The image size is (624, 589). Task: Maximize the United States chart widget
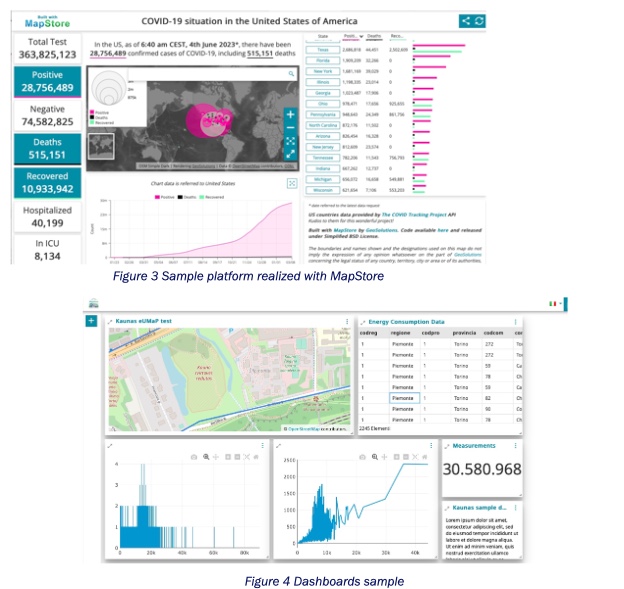[291, 183]
